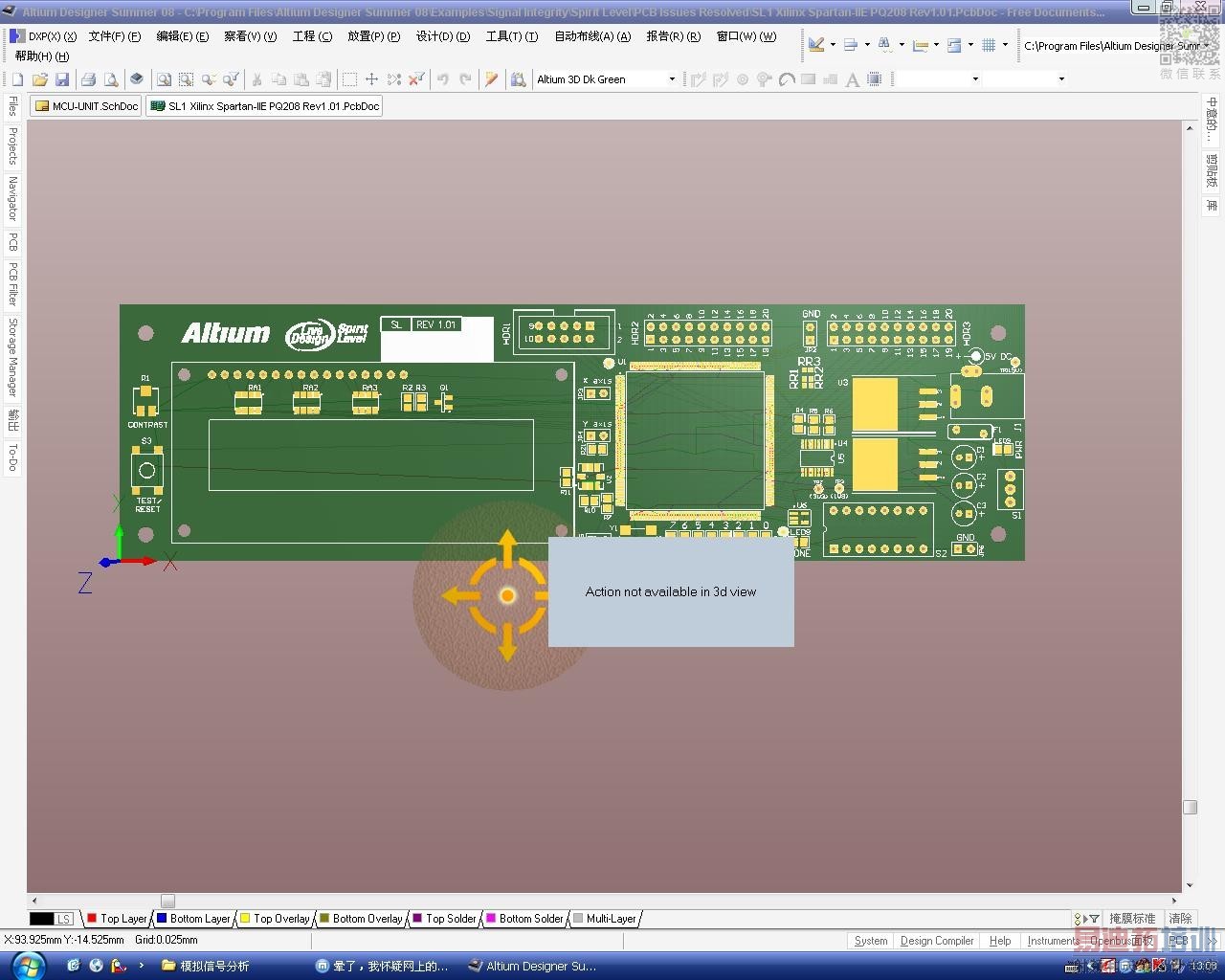
Task: Click the Open Document folder icon
Action: pyautogui.click(x=40, y=79)
